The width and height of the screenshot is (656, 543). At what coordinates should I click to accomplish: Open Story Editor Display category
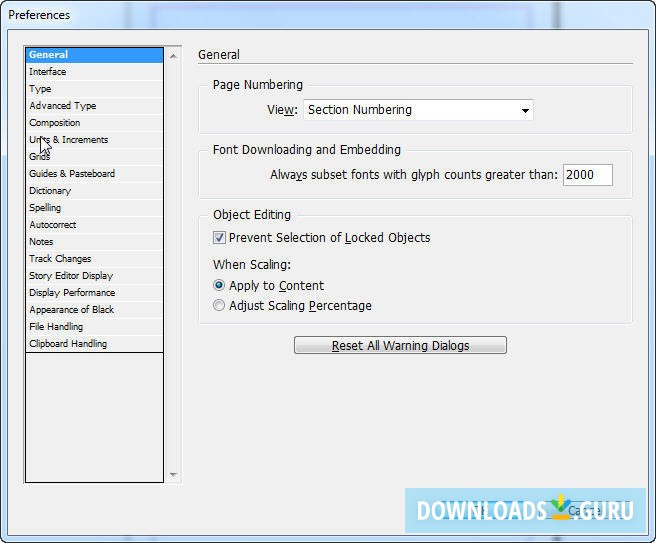[x=94, y=276]
